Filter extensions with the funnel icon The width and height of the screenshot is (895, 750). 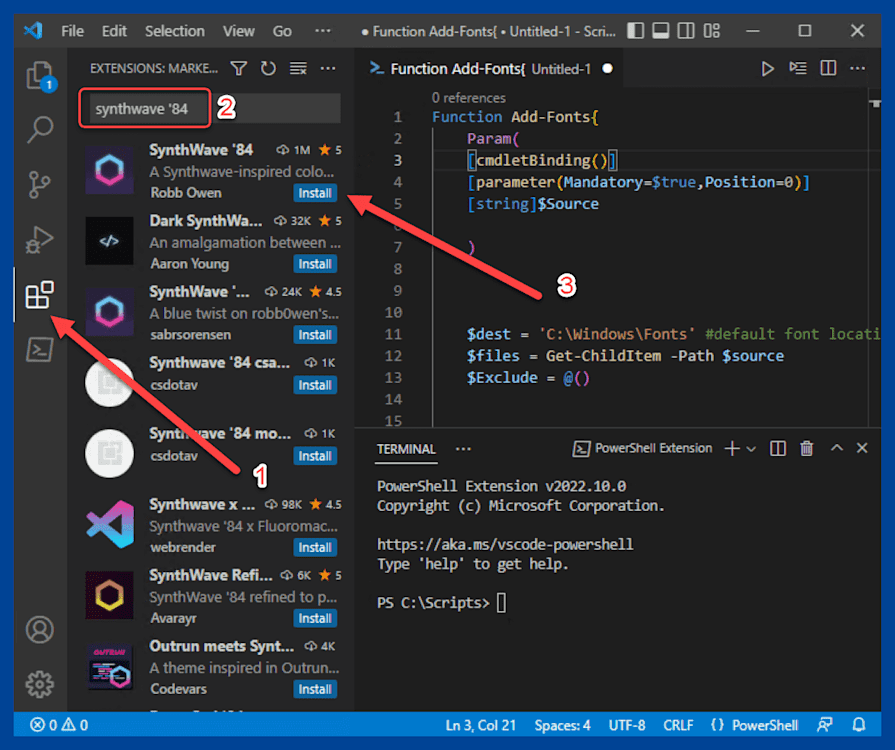[x=240, y=68]
